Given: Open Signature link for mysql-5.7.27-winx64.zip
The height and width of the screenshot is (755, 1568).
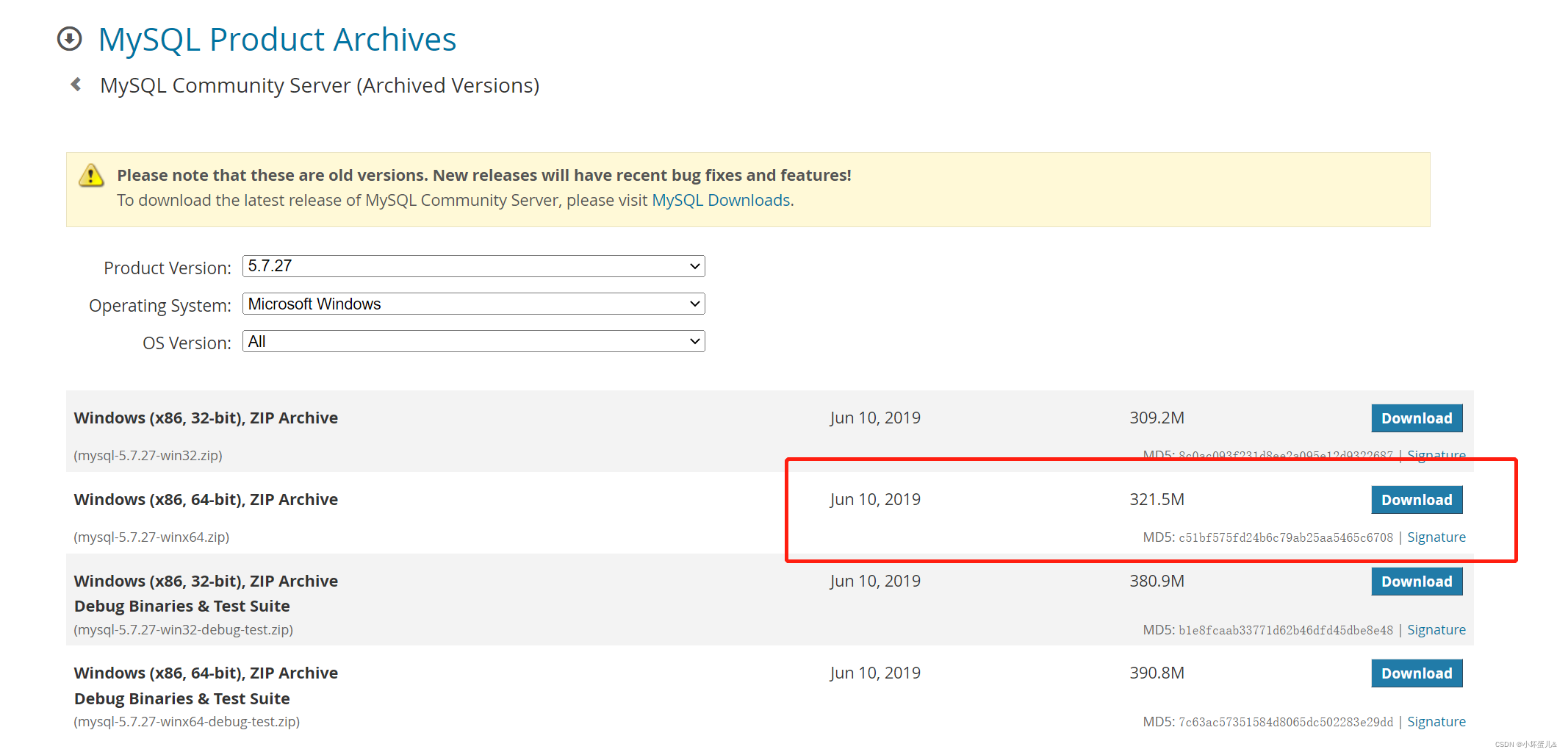Looking at the screenshot, I should 1436,537.
